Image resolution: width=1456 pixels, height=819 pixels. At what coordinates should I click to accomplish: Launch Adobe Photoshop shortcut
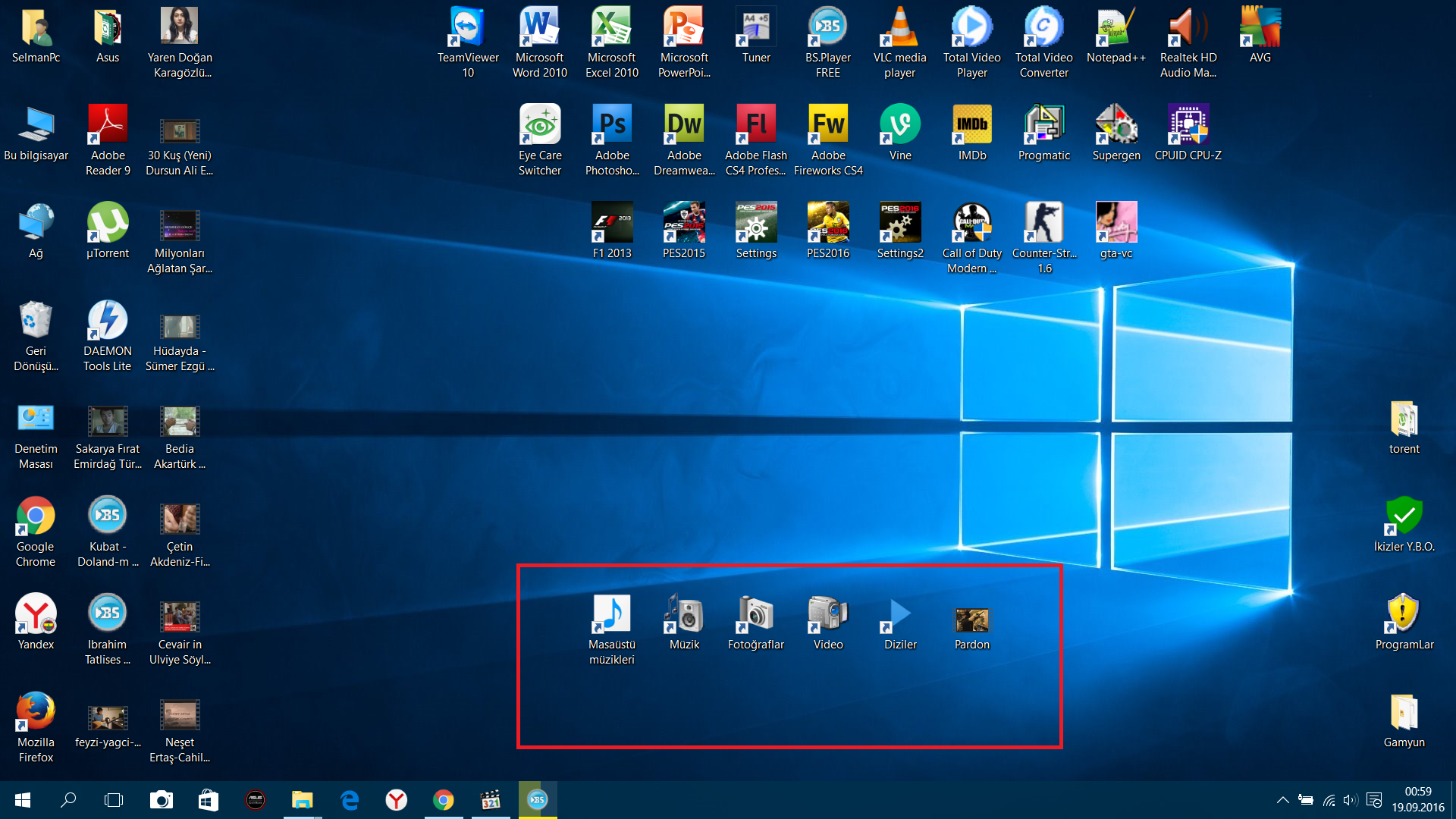coord(612,140)
